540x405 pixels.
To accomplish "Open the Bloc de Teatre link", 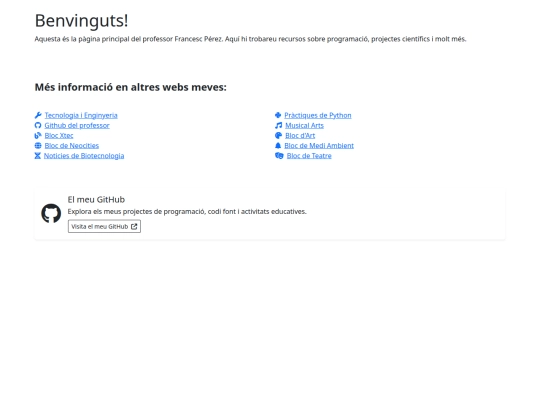I will (309, 156).
